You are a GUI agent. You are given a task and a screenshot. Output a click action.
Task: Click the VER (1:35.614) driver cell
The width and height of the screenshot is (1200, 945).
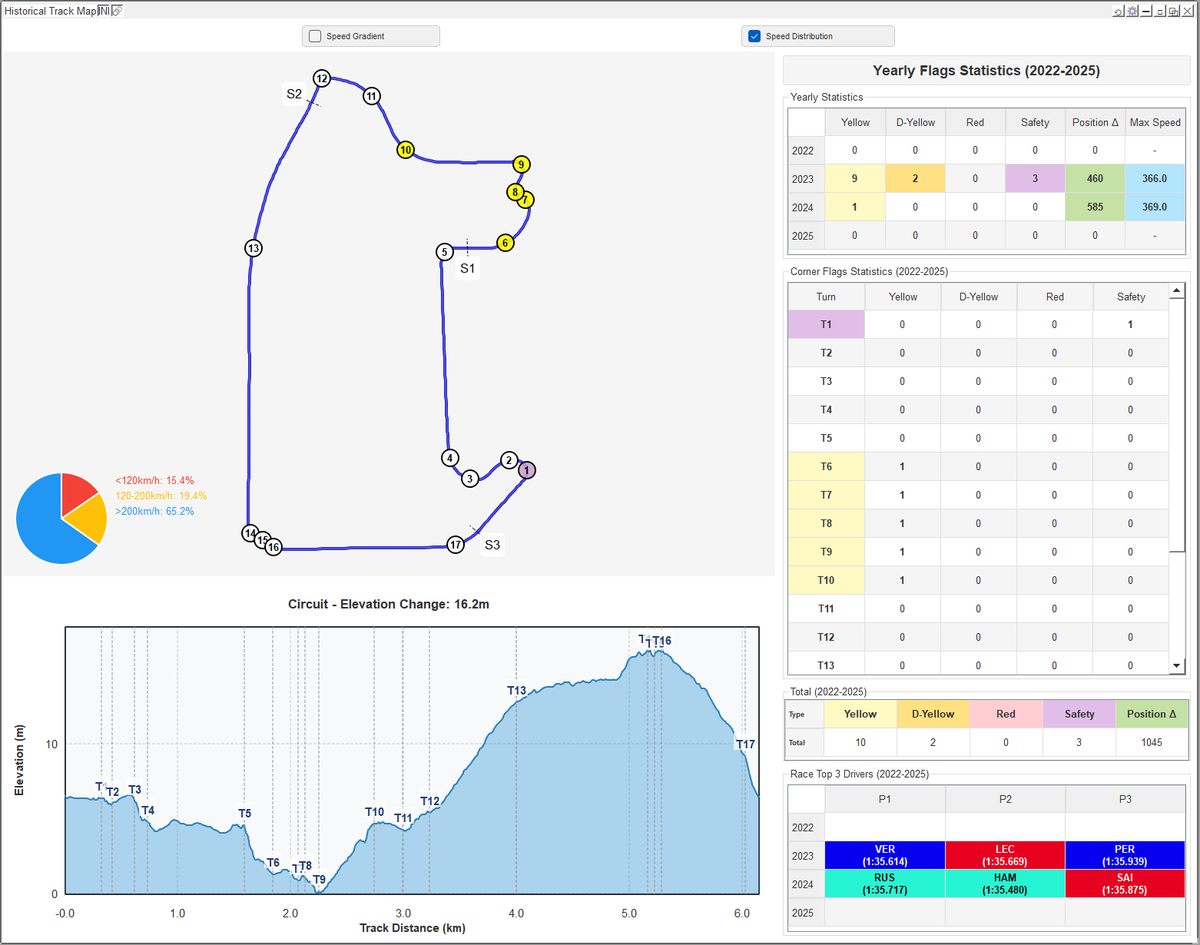pyautogui.click(x=885, y=855)
